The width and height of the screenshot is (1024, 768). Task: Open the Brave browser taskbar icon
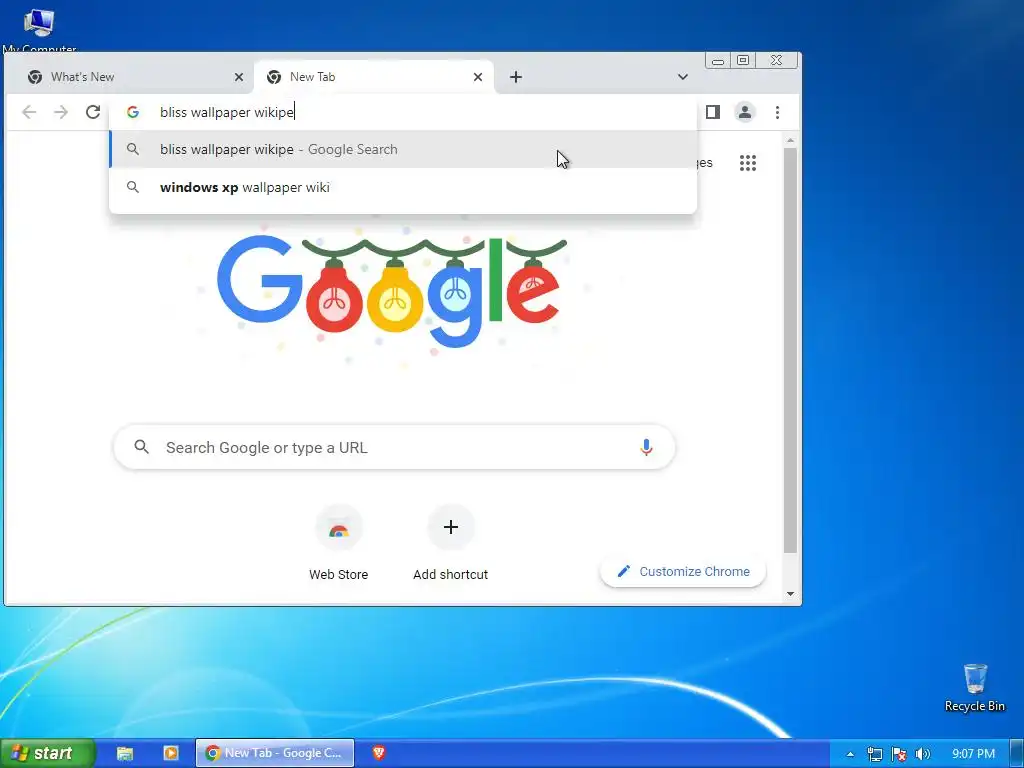[x=379, y=752]
